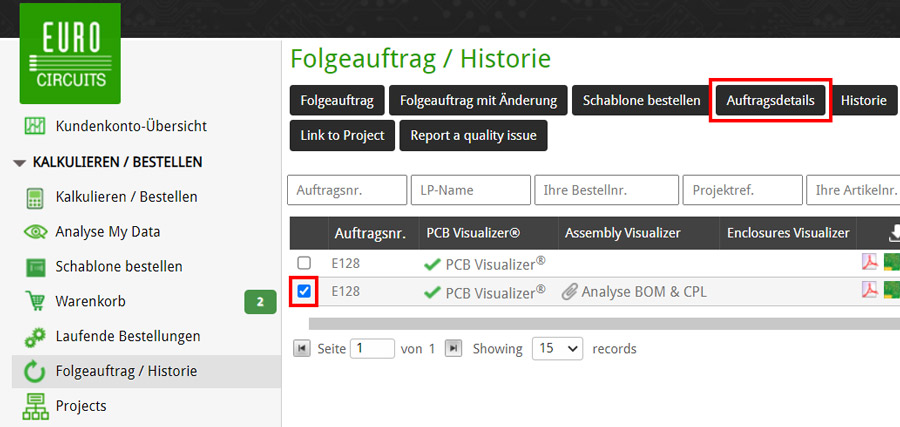Click the eye icon for Analyse My Data

pyautogui.click(x=35, y=232)
